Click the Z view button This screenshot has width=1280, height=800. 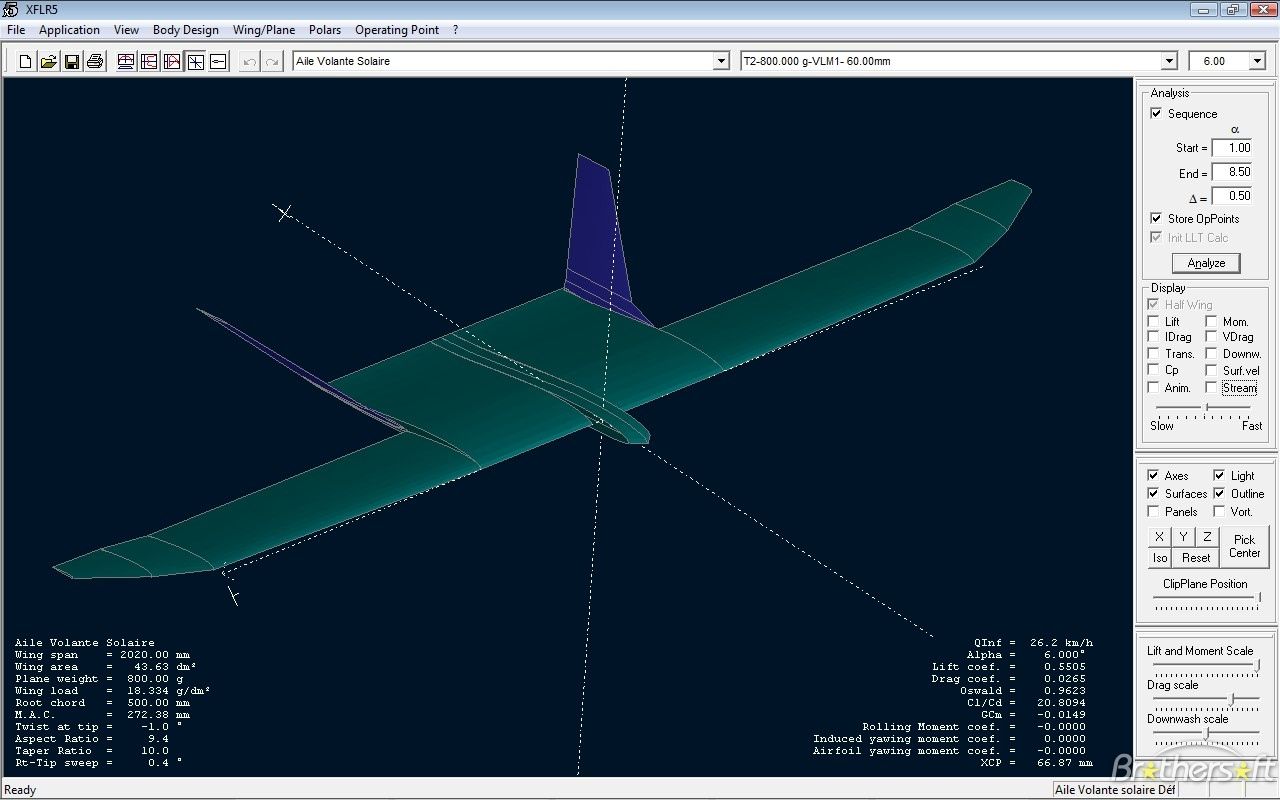[x=1207, y=537]
